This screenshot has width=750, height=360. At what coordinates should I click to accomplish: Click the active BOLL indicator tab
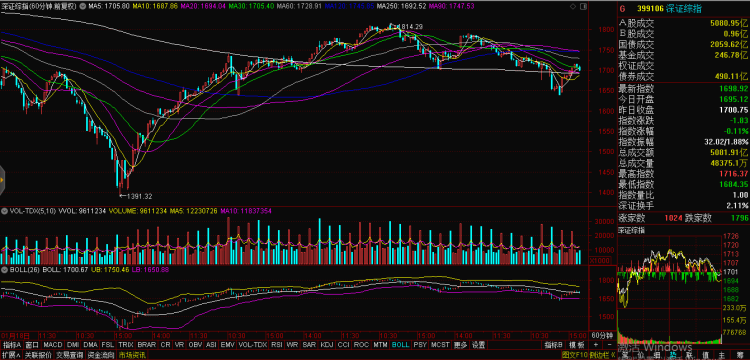pyautogui.click(x=400, y=345)
